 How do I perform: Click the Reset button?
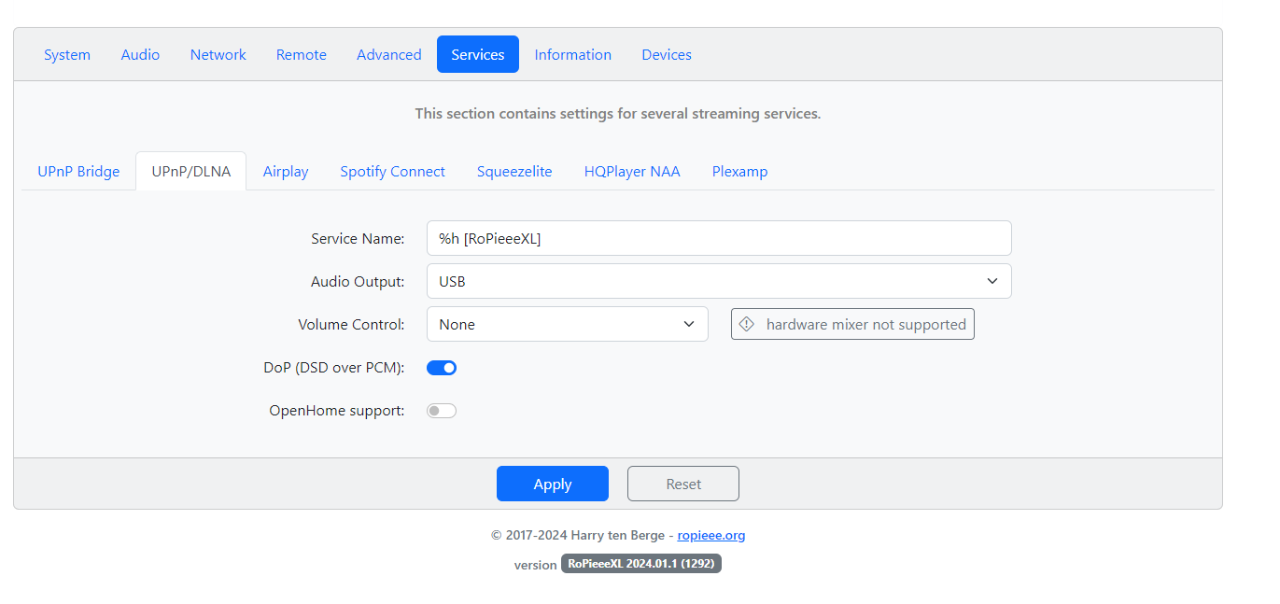(683, 484)
